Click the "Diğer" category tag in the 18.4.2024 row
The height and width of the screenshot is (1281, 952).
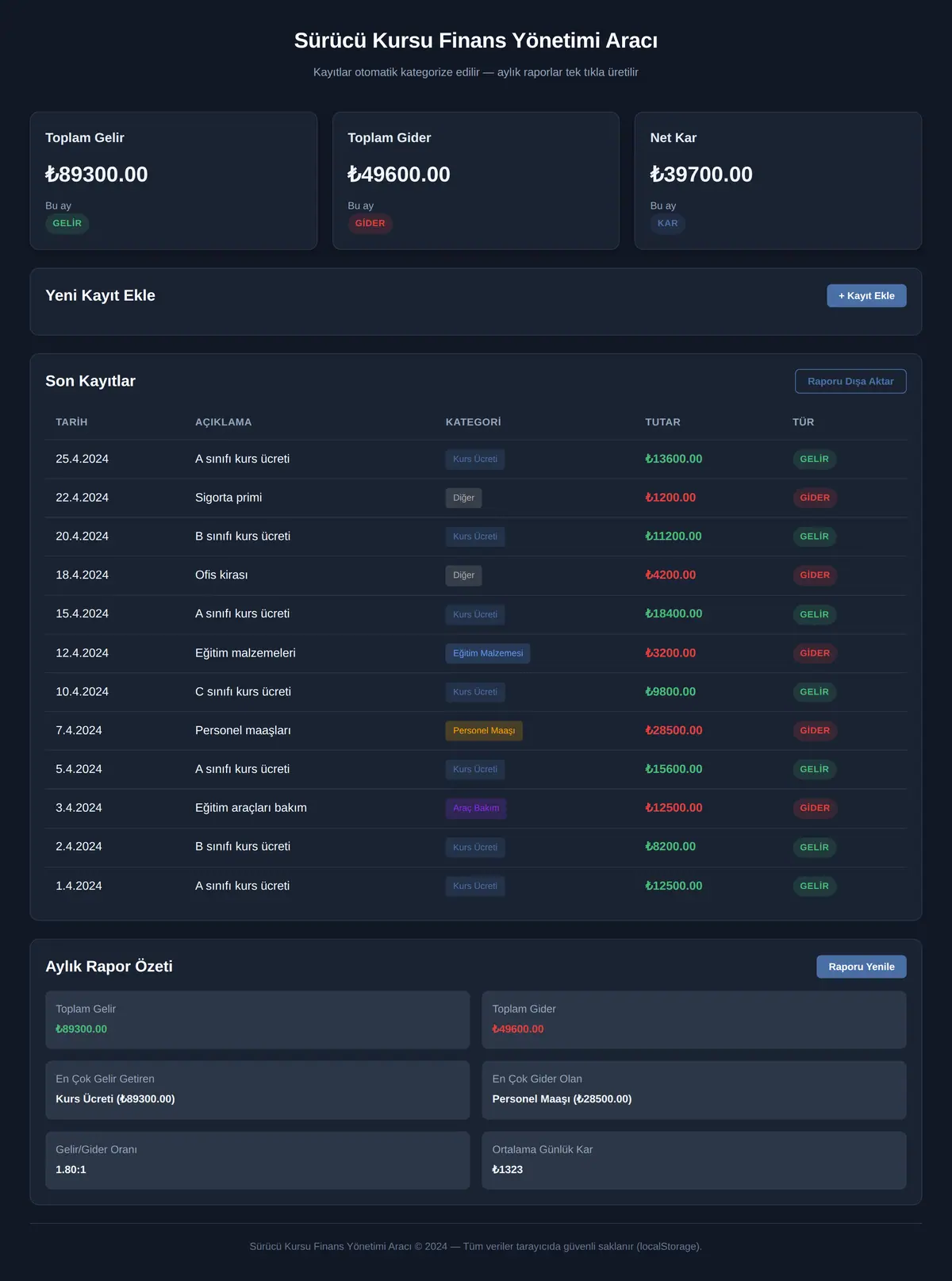coord(464,575)
